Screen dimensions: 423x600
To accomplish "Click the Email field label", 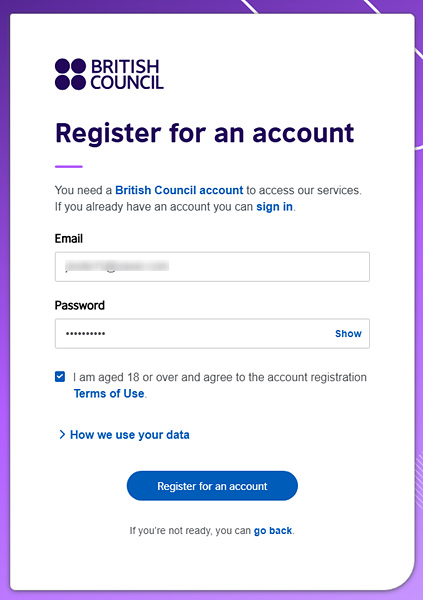I will click(x=69, y=238).
